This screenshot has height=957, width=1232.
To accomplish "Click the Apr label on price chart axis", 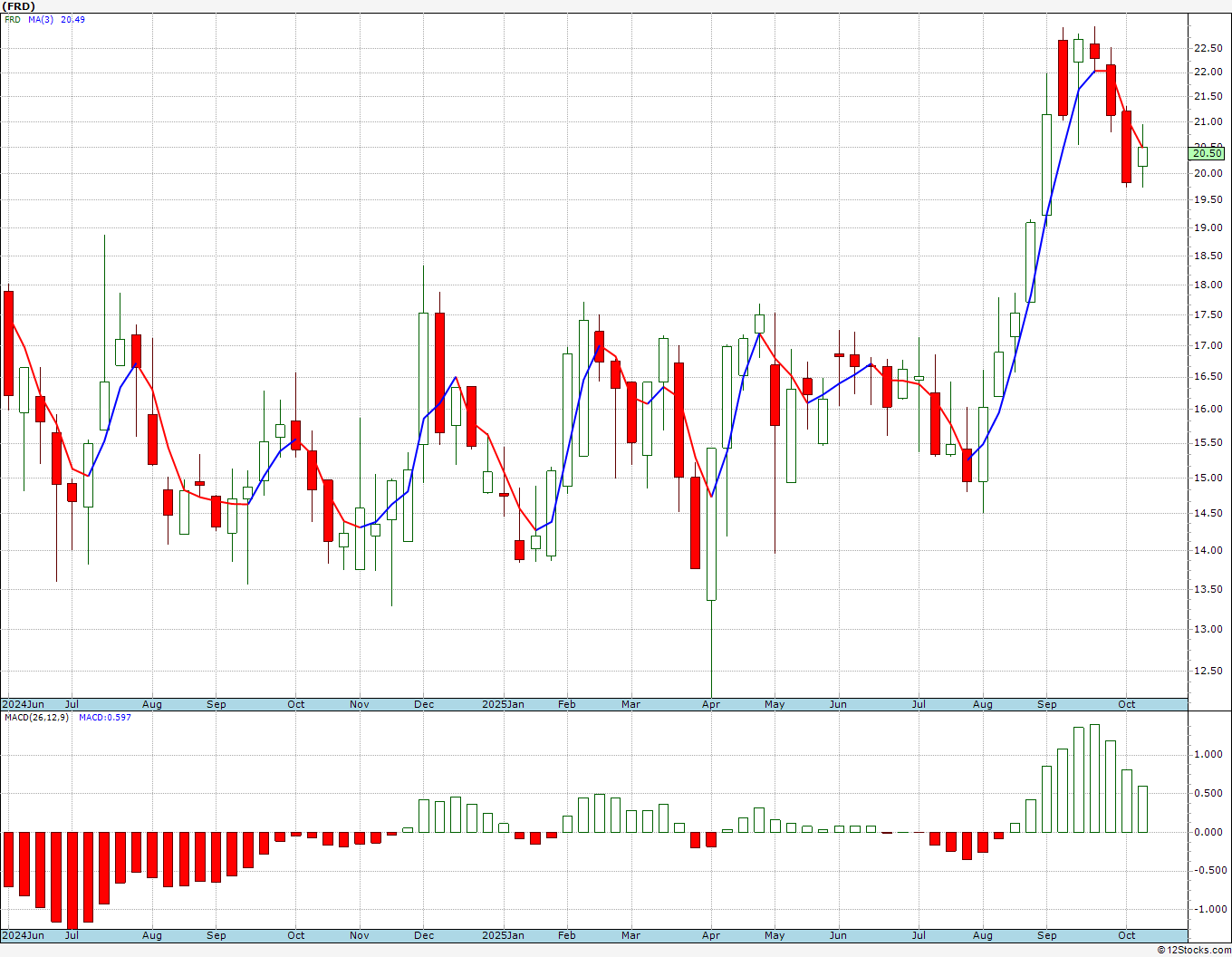I will 711,704.
